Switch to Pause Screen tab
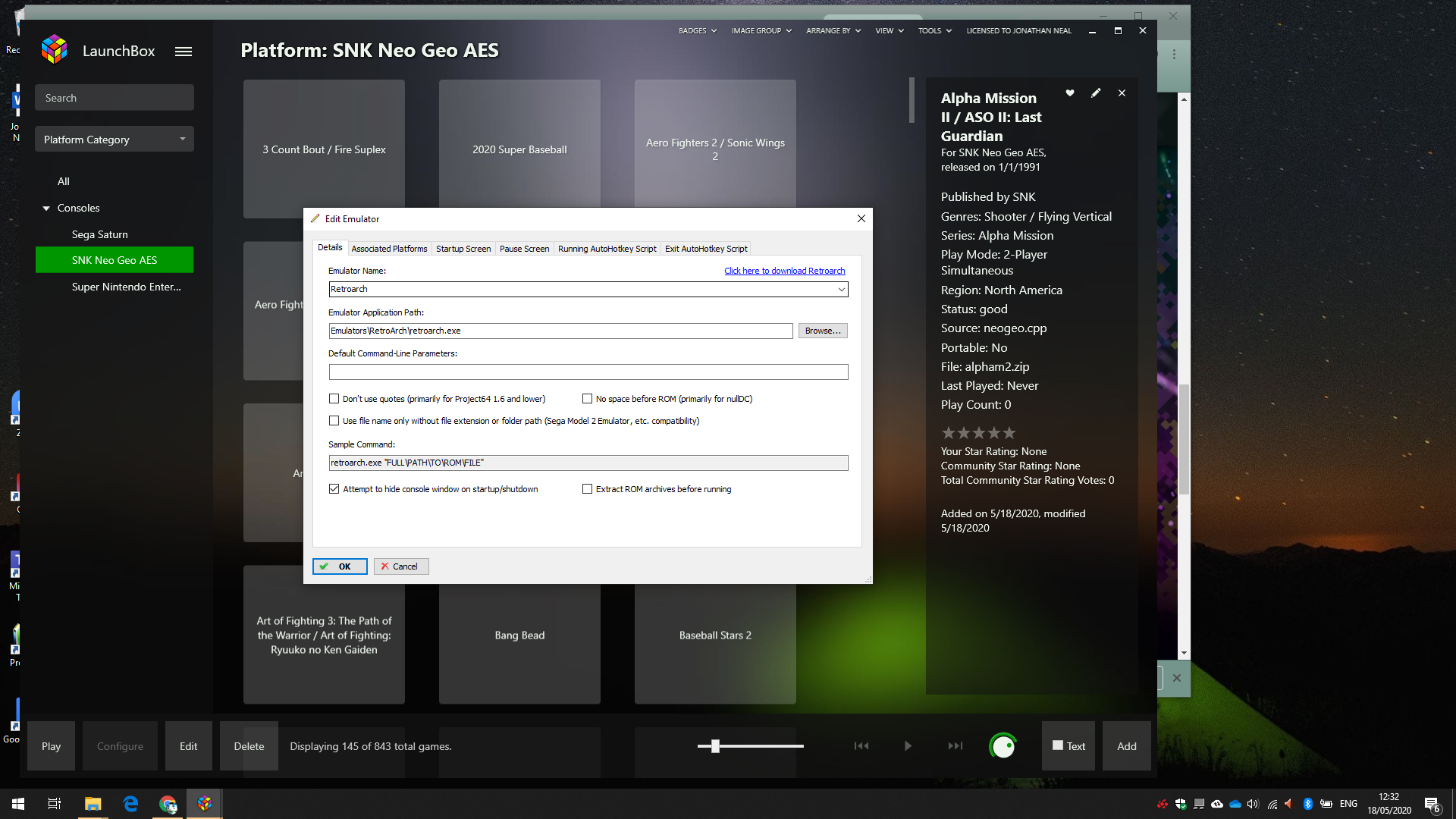 (x=524, y=248)
